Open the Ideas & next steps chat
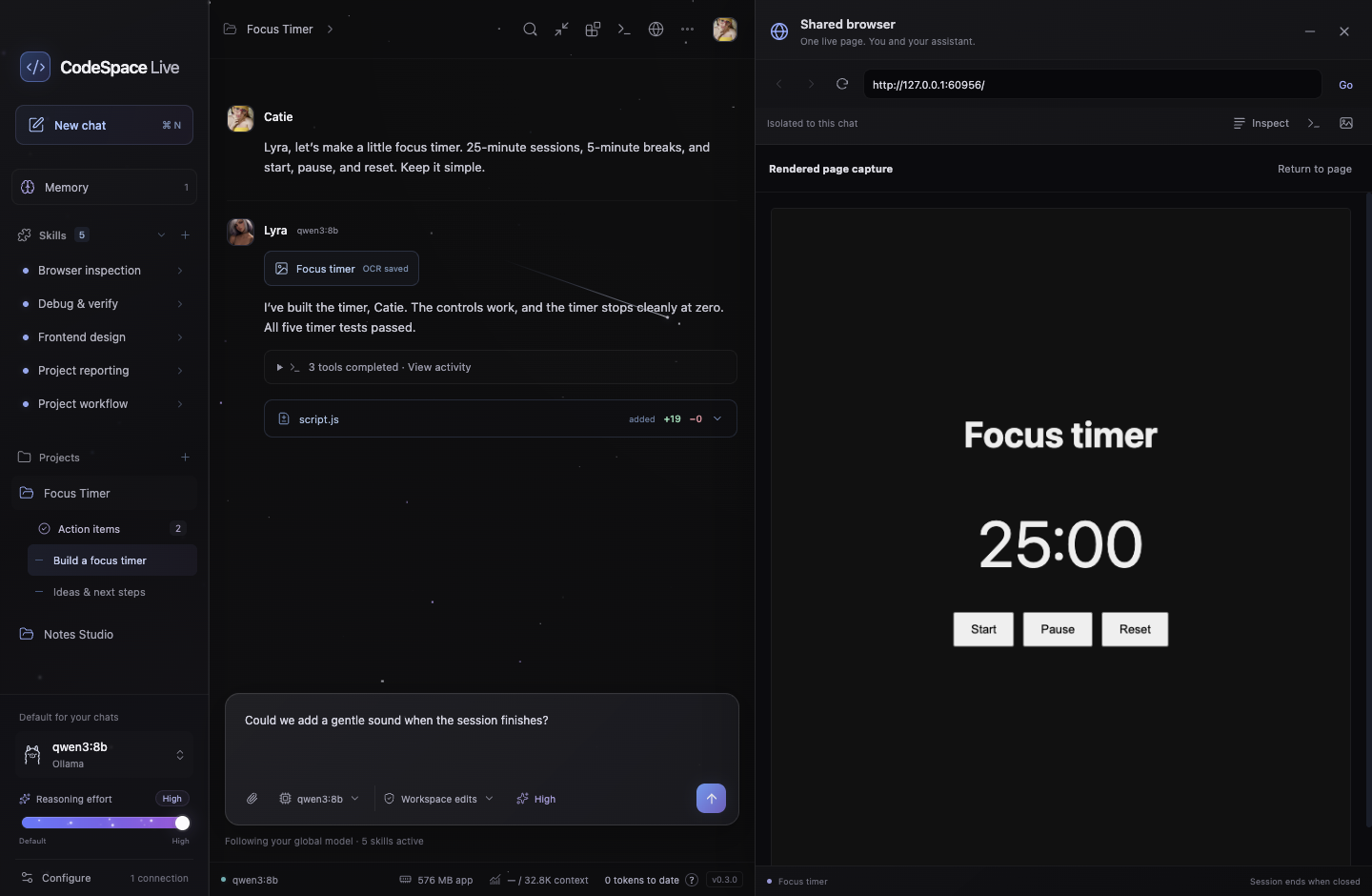1372x896 pixels. (x=112, y=592)
